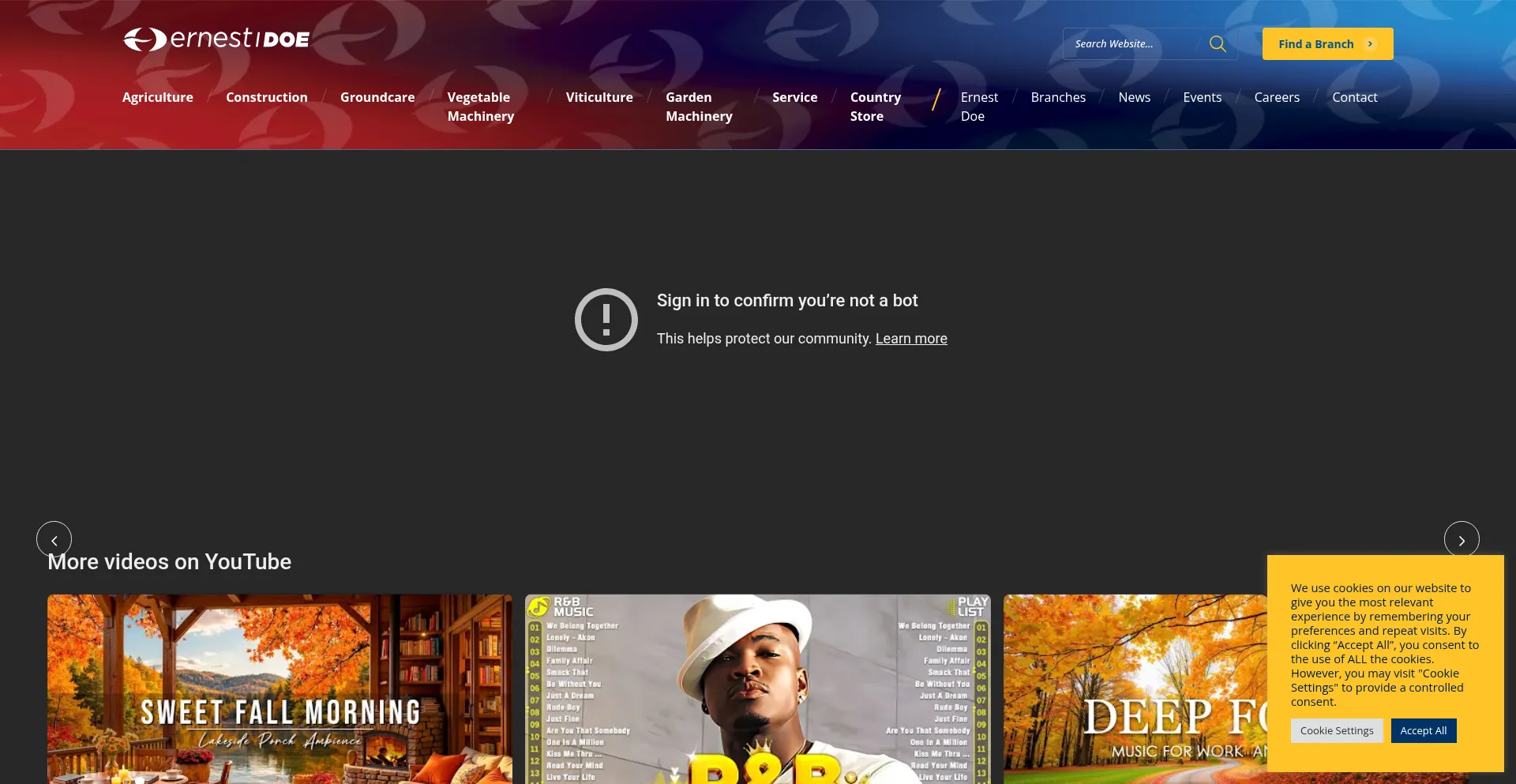Screen dimensions: 1516x784
Task: Navigate to Country Store
Action: pos(875,107)
